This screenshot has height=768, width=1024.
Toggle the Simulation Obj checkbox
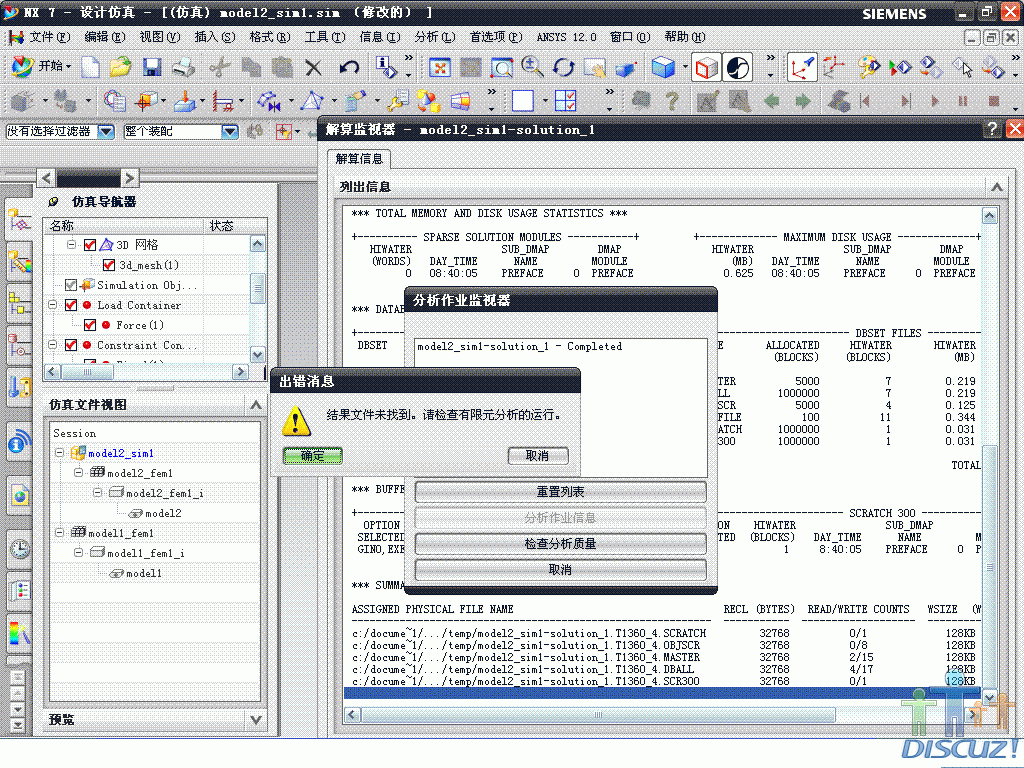(71, 285)
